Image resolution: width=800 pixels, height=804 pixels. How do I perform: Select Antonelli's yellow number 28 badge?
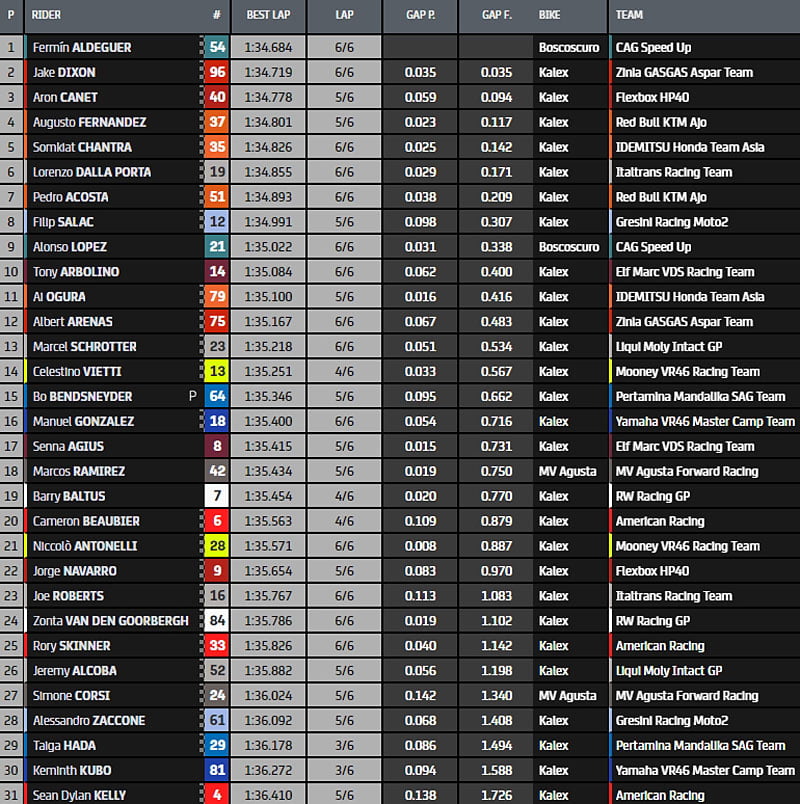pyautogui.click(x=217, y=546)
